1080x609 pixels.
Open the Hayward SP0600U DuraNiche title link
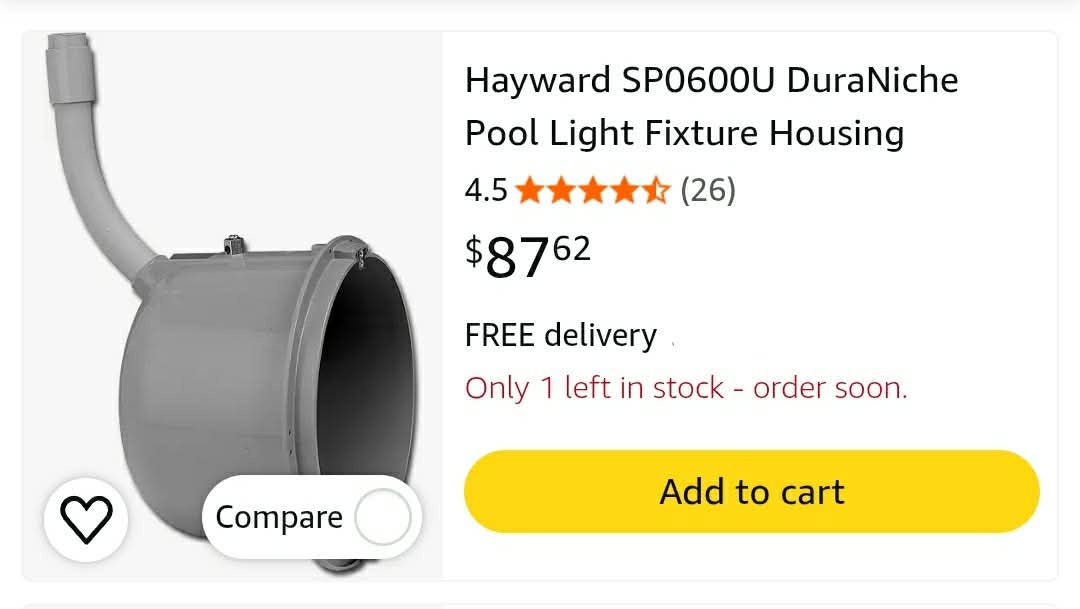point(712,81)
